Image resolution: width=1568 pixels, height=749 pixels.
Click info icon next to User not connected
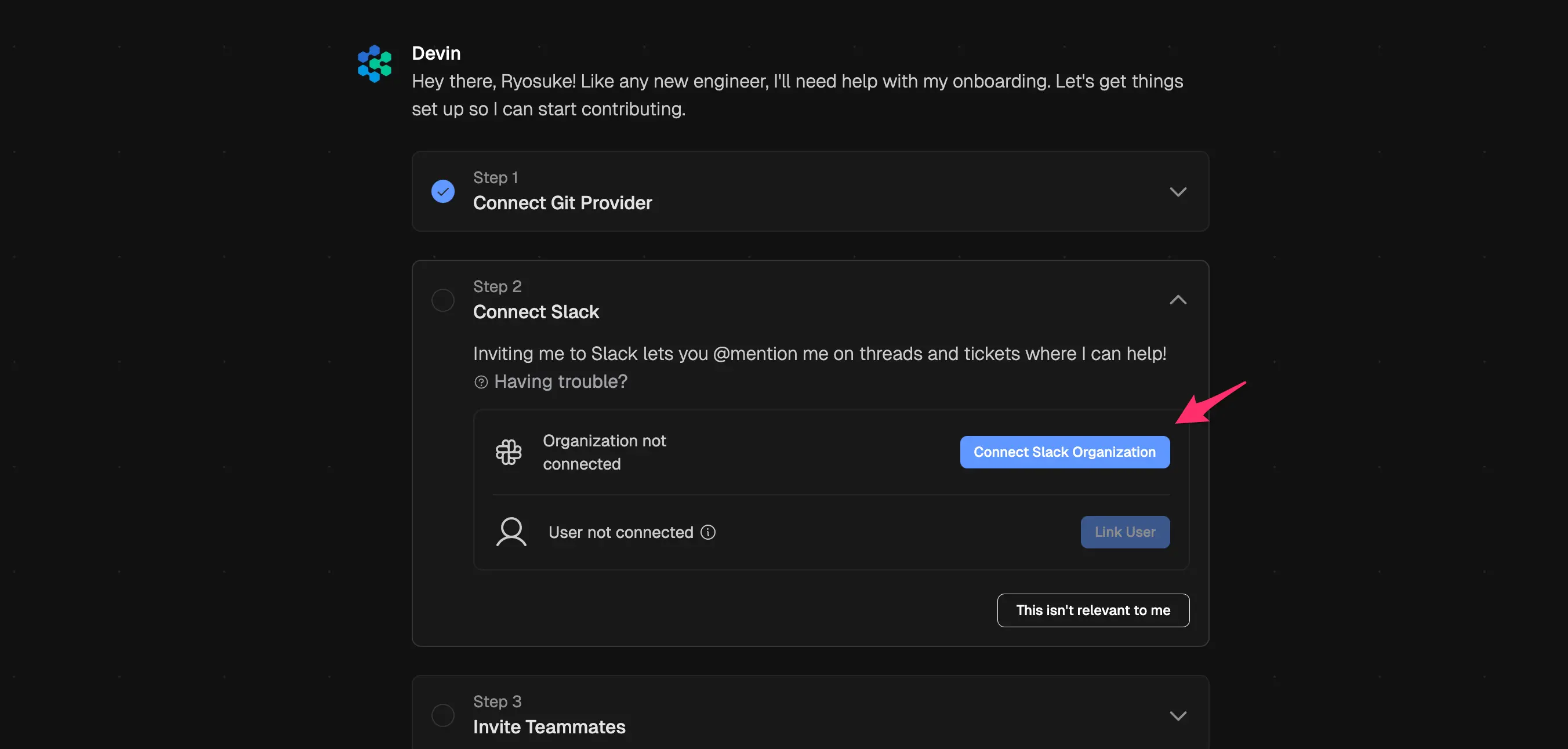tap(708, 532)
